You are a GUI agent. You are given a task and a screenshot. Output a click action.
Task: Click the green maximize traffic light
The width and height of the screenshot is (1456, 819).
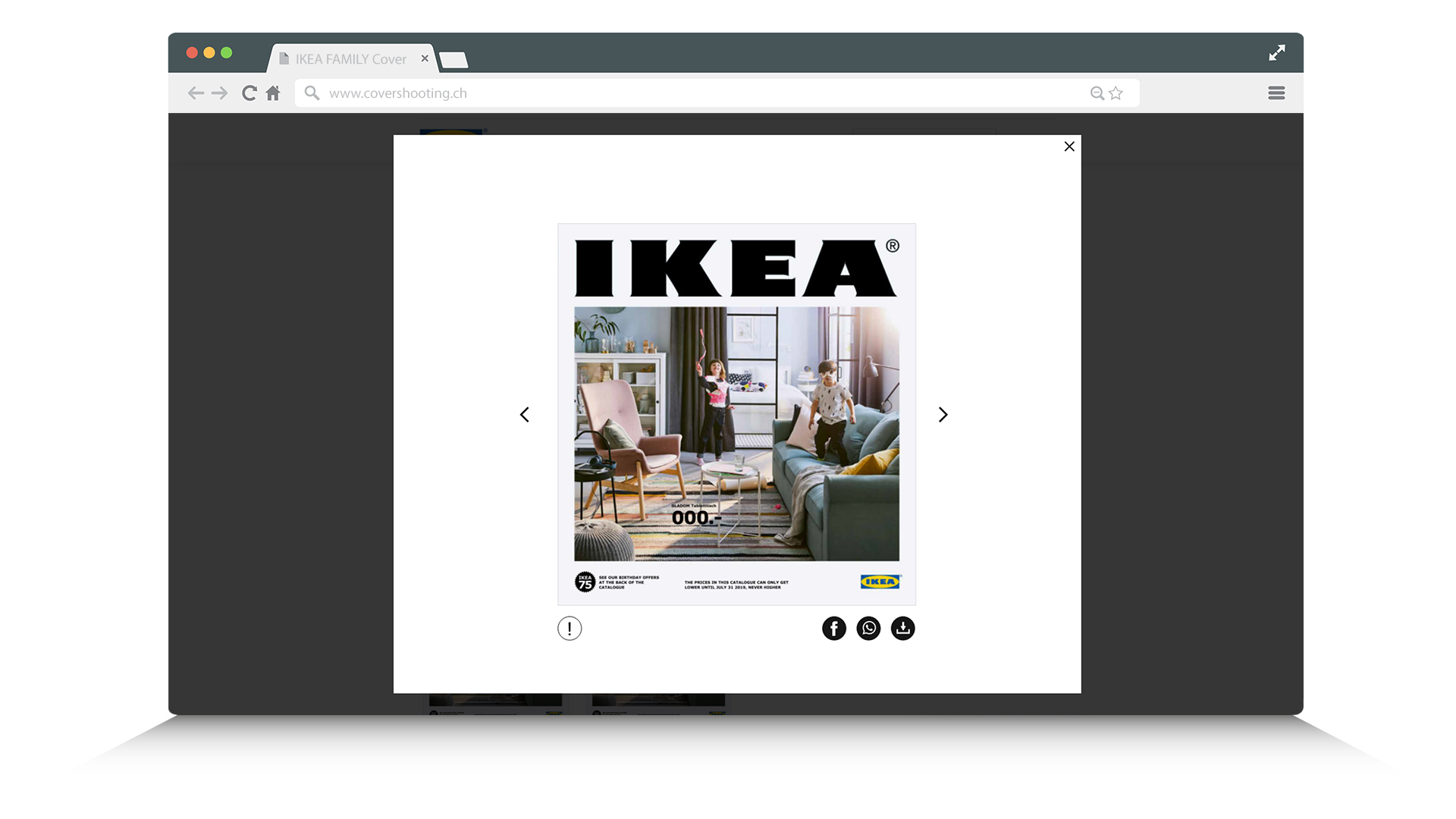click(x=227, y=52)
